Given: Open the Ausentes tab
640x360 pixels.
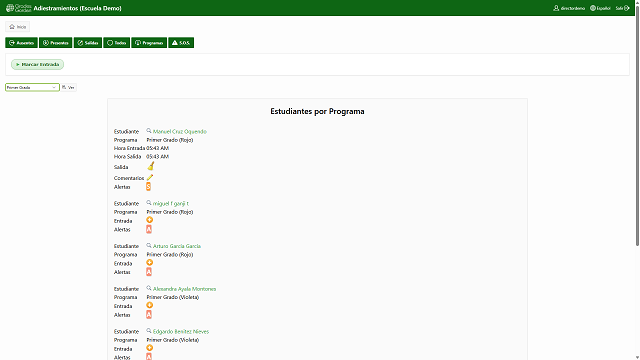Looking at the screenshot, I should pyautogui.click(x=21, y=43).
